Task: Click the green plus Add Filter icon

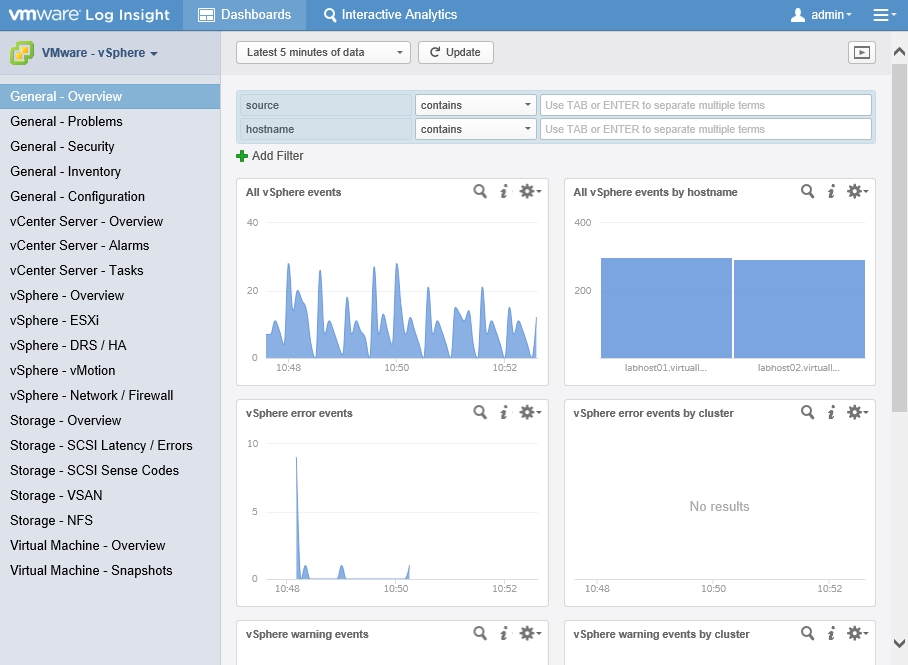Action: [x=242, y=156]
